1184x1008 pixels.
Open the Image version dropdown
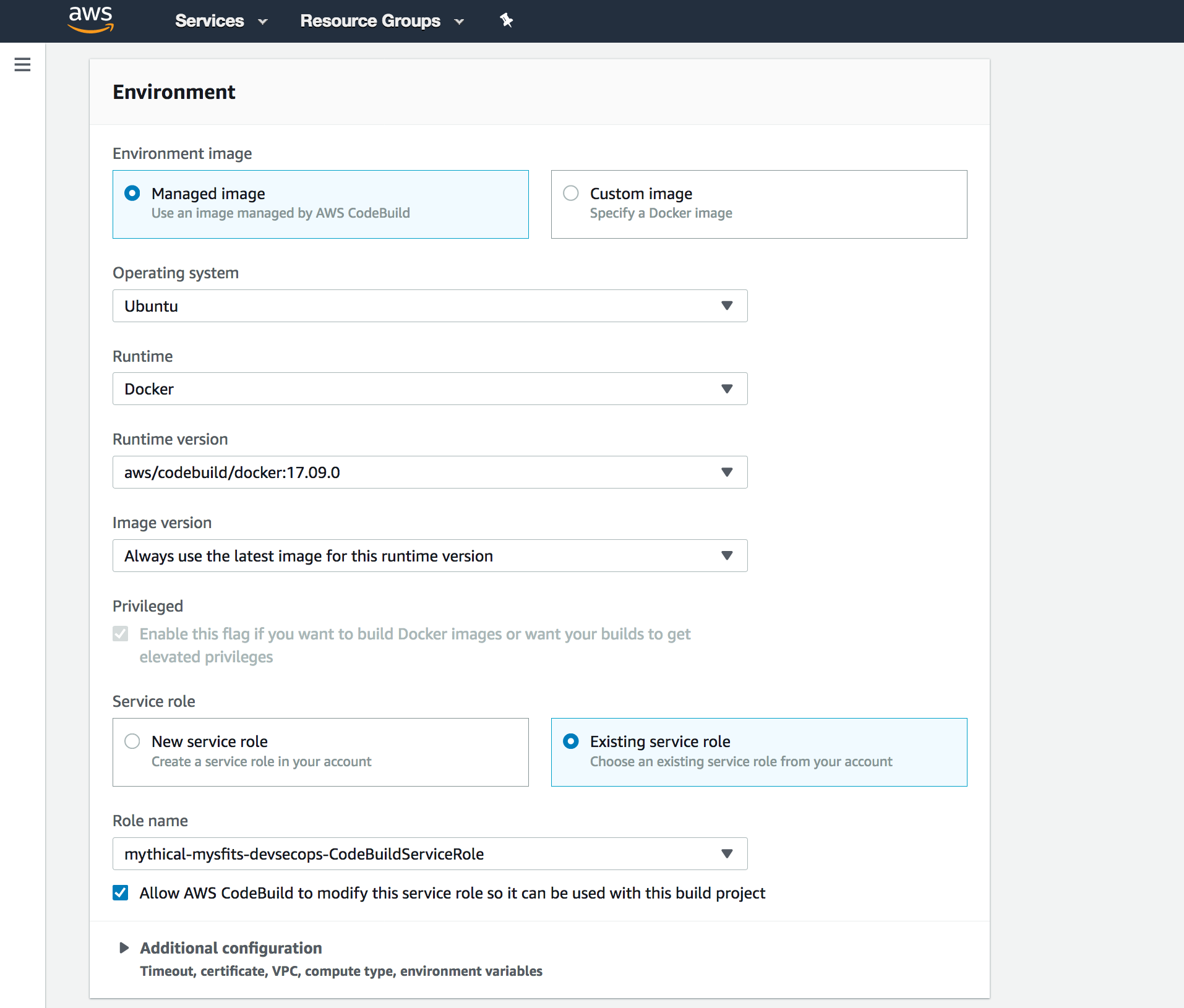click(430, 556)
